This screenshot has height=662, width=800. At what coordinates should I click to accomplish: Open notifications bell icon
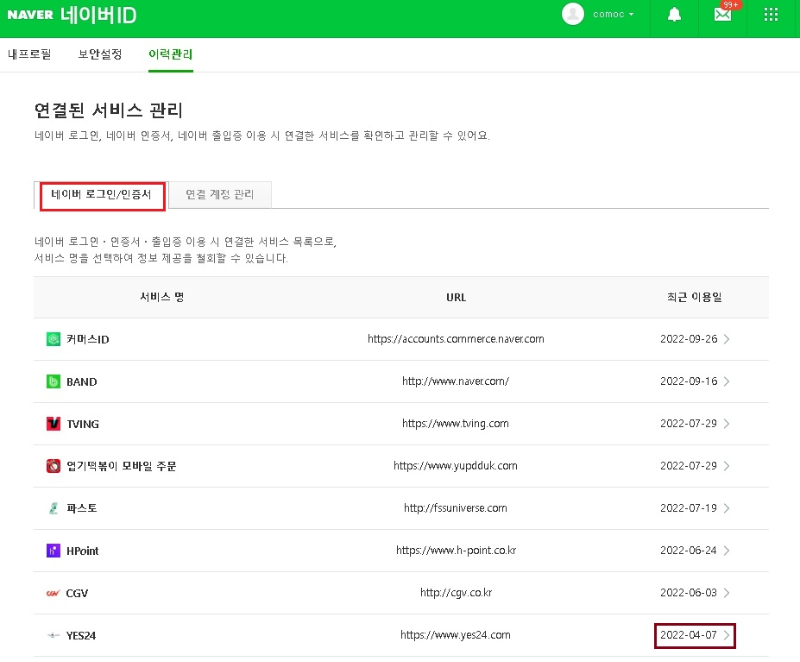pos(674,14)
